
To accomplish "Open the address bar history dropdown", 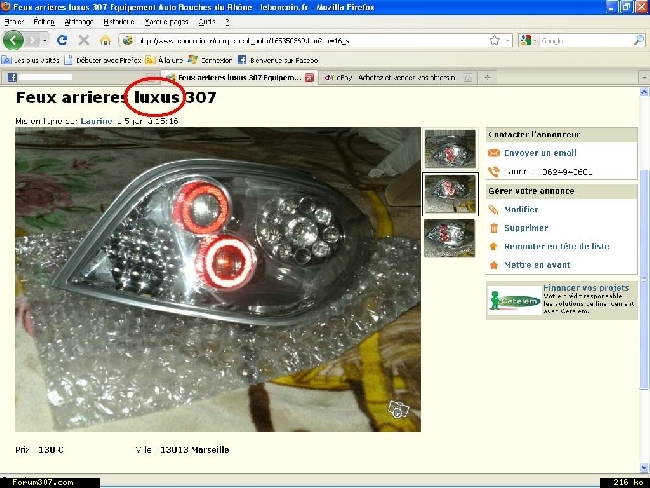I will point(507,41).
